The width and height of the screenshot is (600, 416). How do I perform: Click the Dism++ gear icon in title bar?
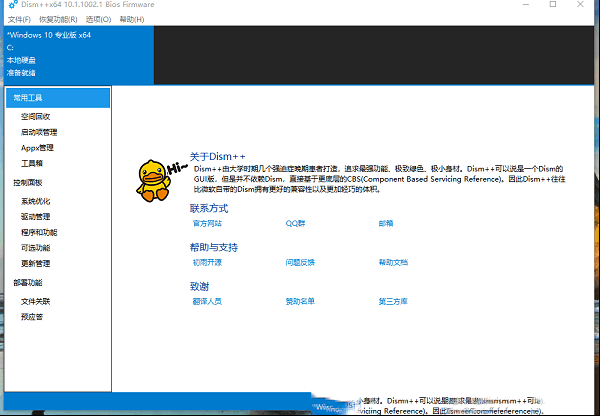pos(13,5)
